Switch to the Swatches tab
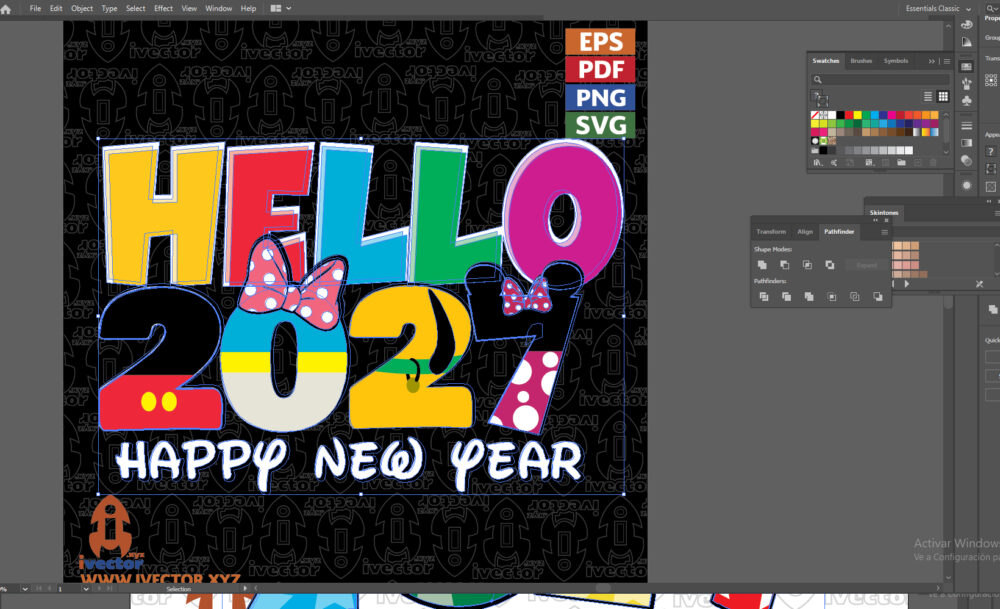The width and height of the screenshot is (1000, 609). click(x=825, y=61)
